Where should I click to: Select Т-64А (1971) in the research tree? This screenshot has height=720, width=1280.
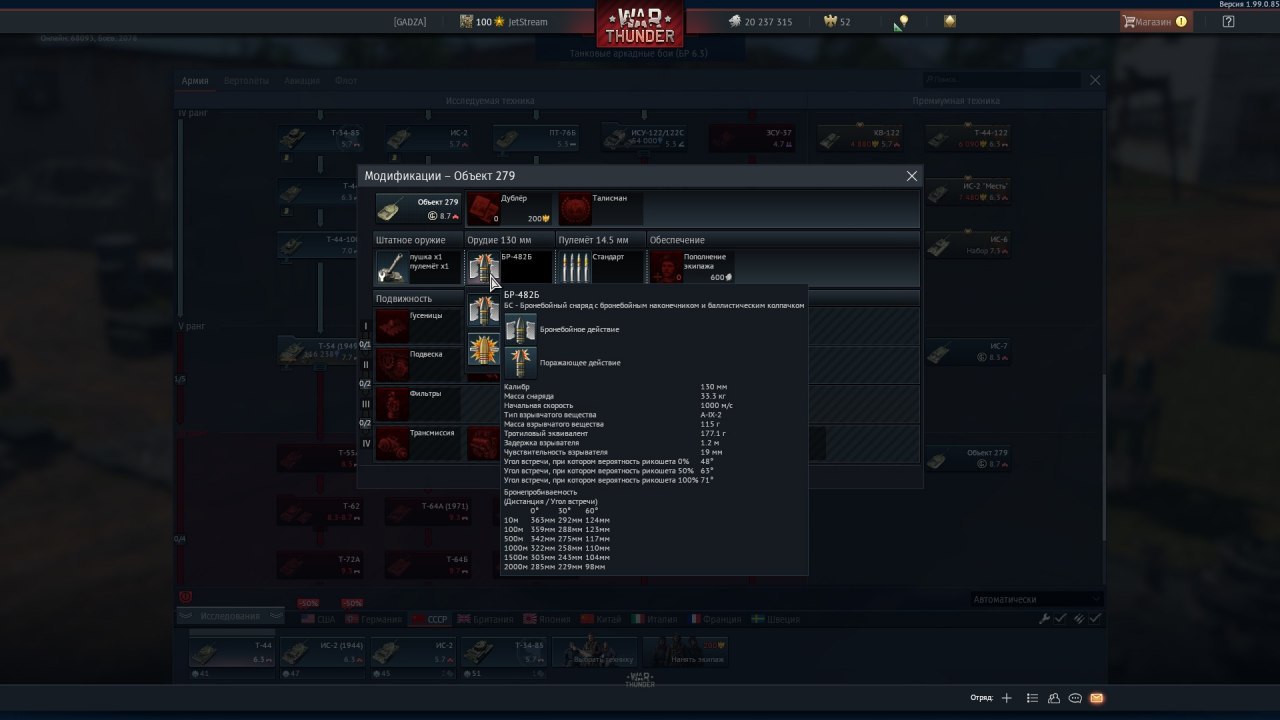pos(428,512)
